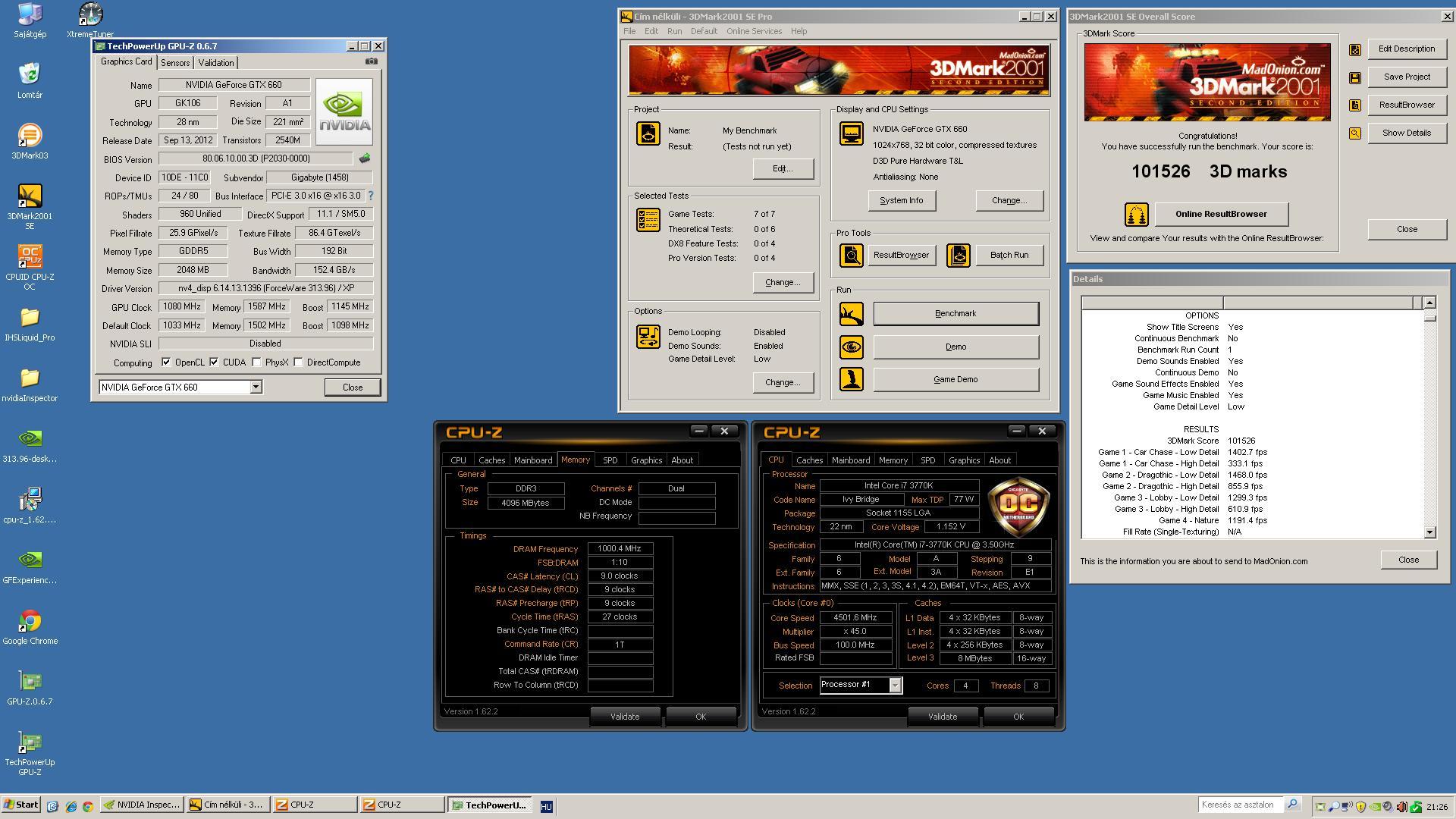The height and width of the screenshot is (819, 1456).
Task: Open the Online Services menu in 3DMark2001
Action: tap(754, 31)
